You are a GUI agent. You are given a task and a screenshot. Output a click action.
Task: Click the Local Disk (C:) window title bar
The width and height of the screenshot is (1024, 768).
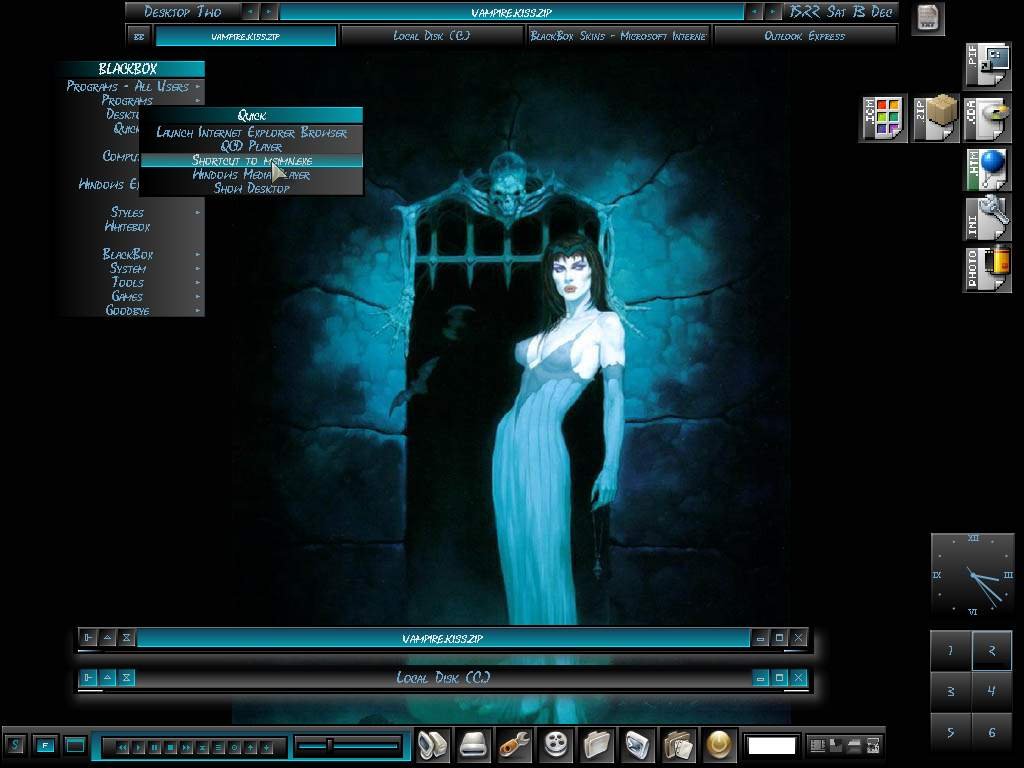443,678
